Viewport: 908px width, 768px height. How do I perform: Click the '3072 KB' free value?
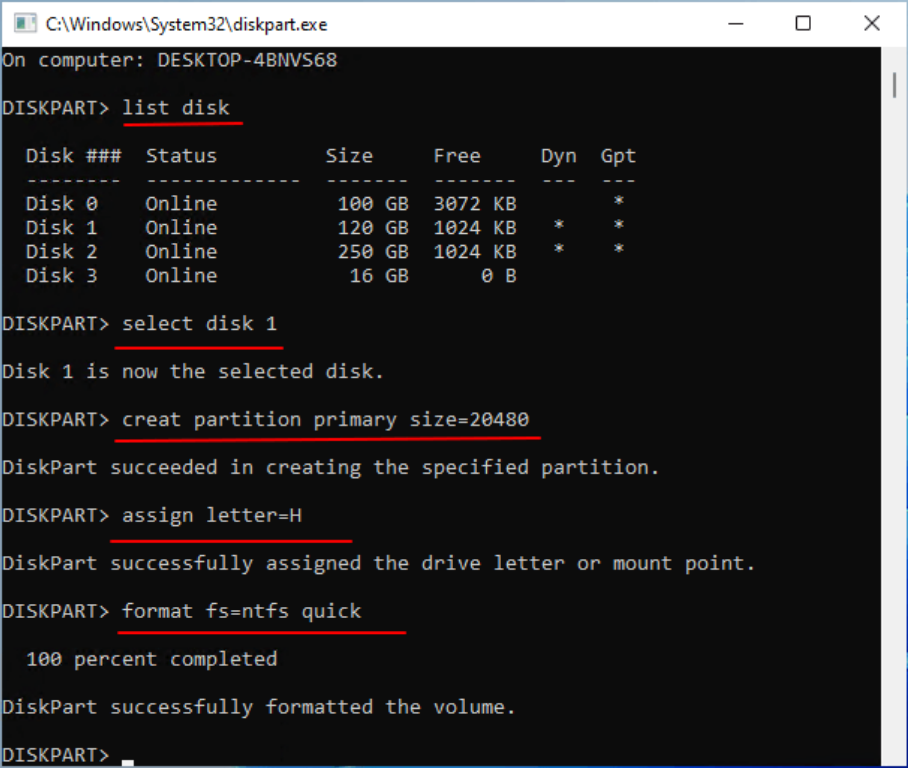point(475,204)
